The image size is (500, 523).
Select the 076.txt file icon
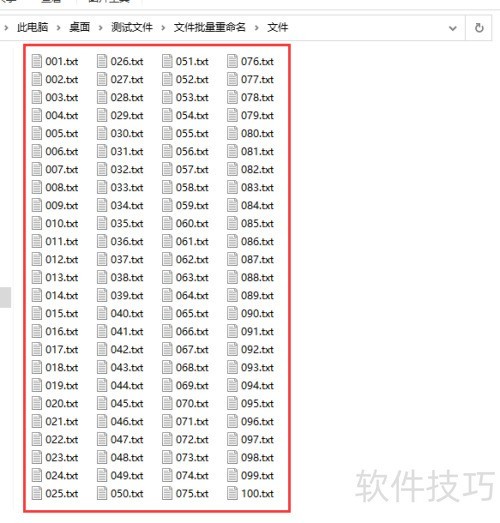pos(232,61)
